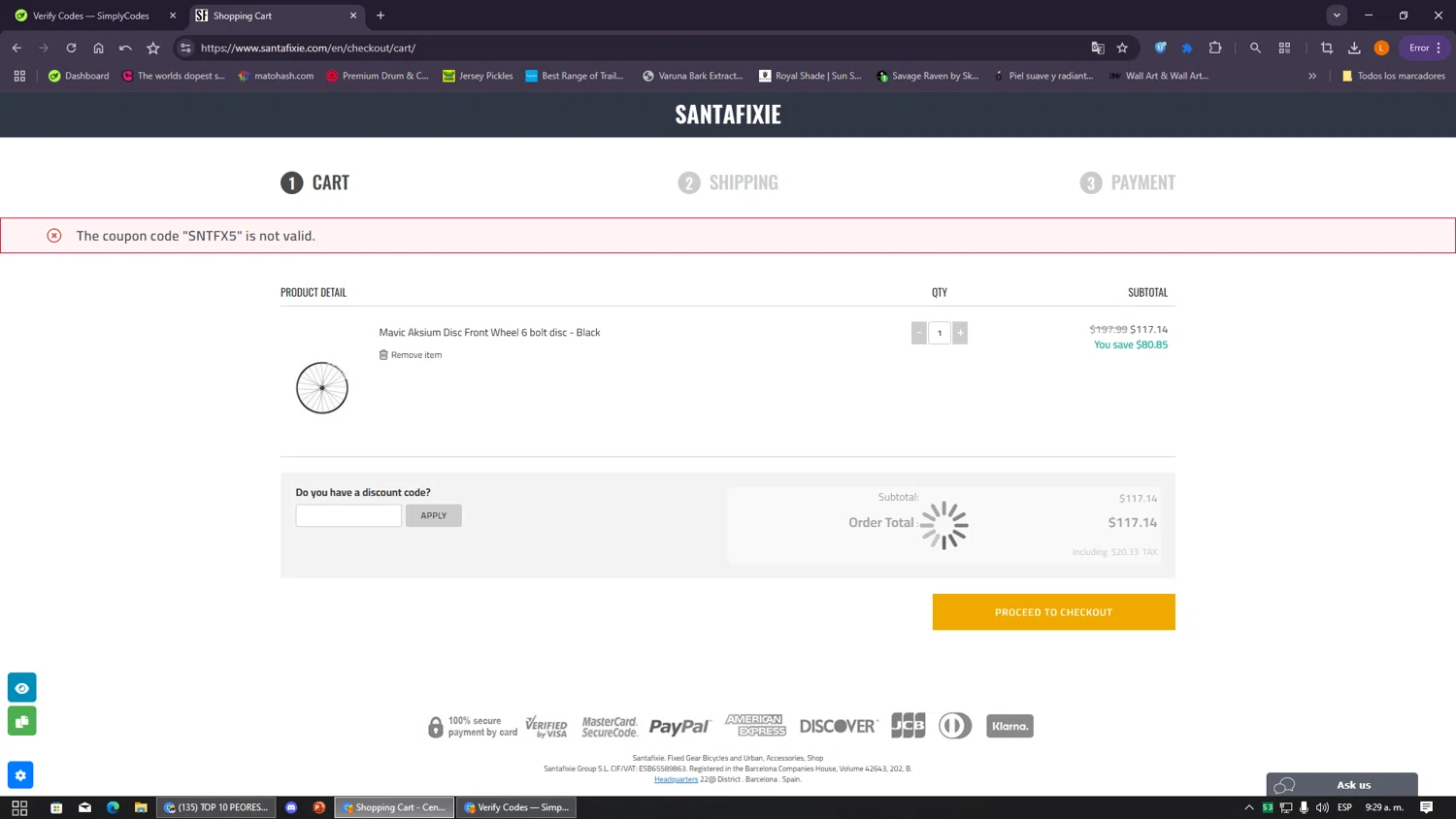Open the tab search dropdown arrow
The height and width of the screenshot is (819, 1456).
coord(1337,16)
